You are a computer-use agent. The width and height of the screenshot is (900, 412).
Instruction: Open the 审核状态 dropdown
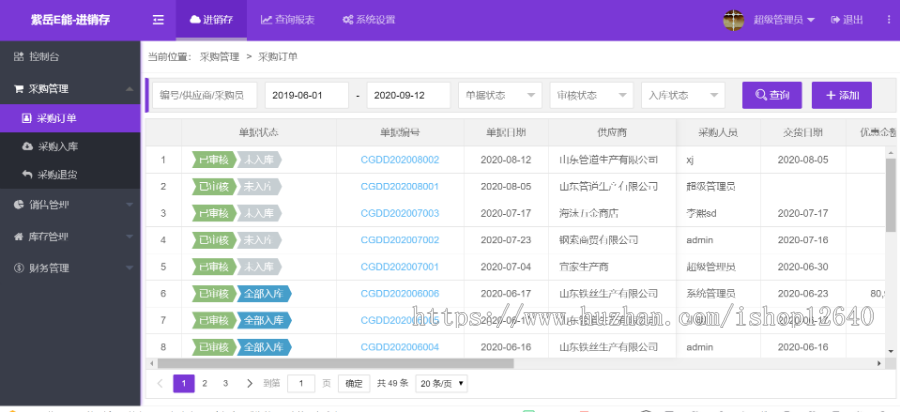[591, 95]
